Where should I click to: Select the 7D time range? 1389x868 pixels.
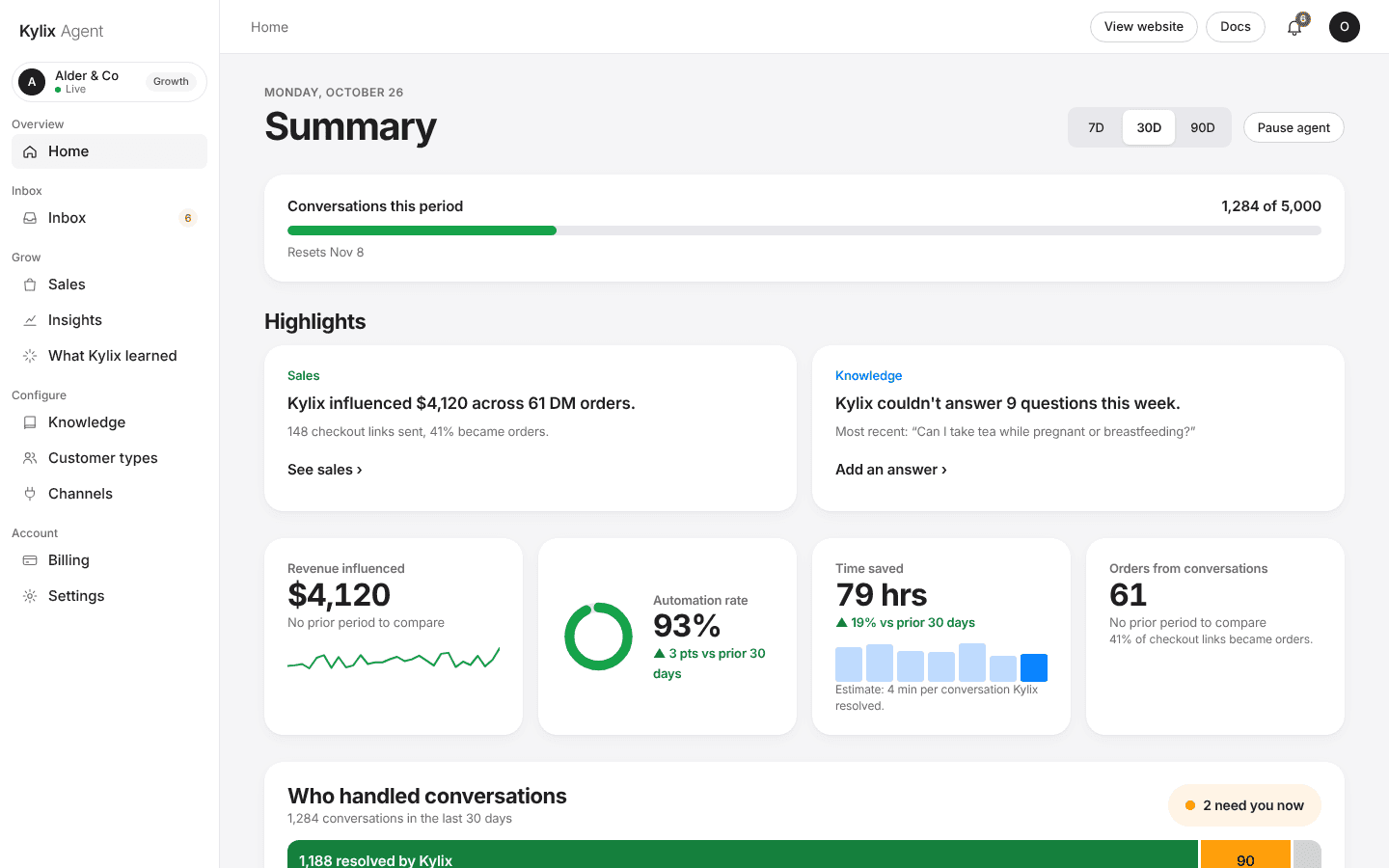pos(1096,127)
